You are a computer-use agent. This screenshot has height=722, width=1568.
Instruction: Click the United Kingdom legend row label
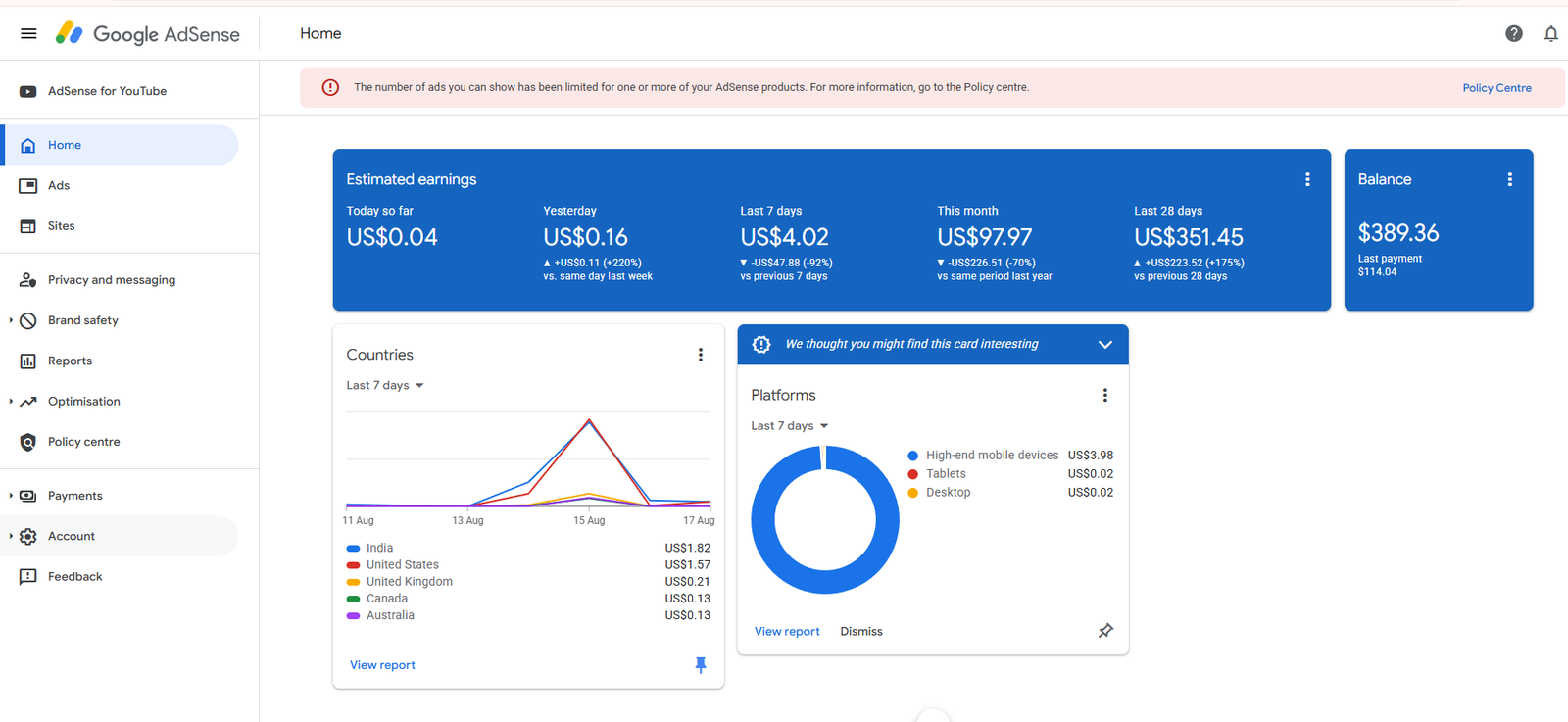point(410,582)
